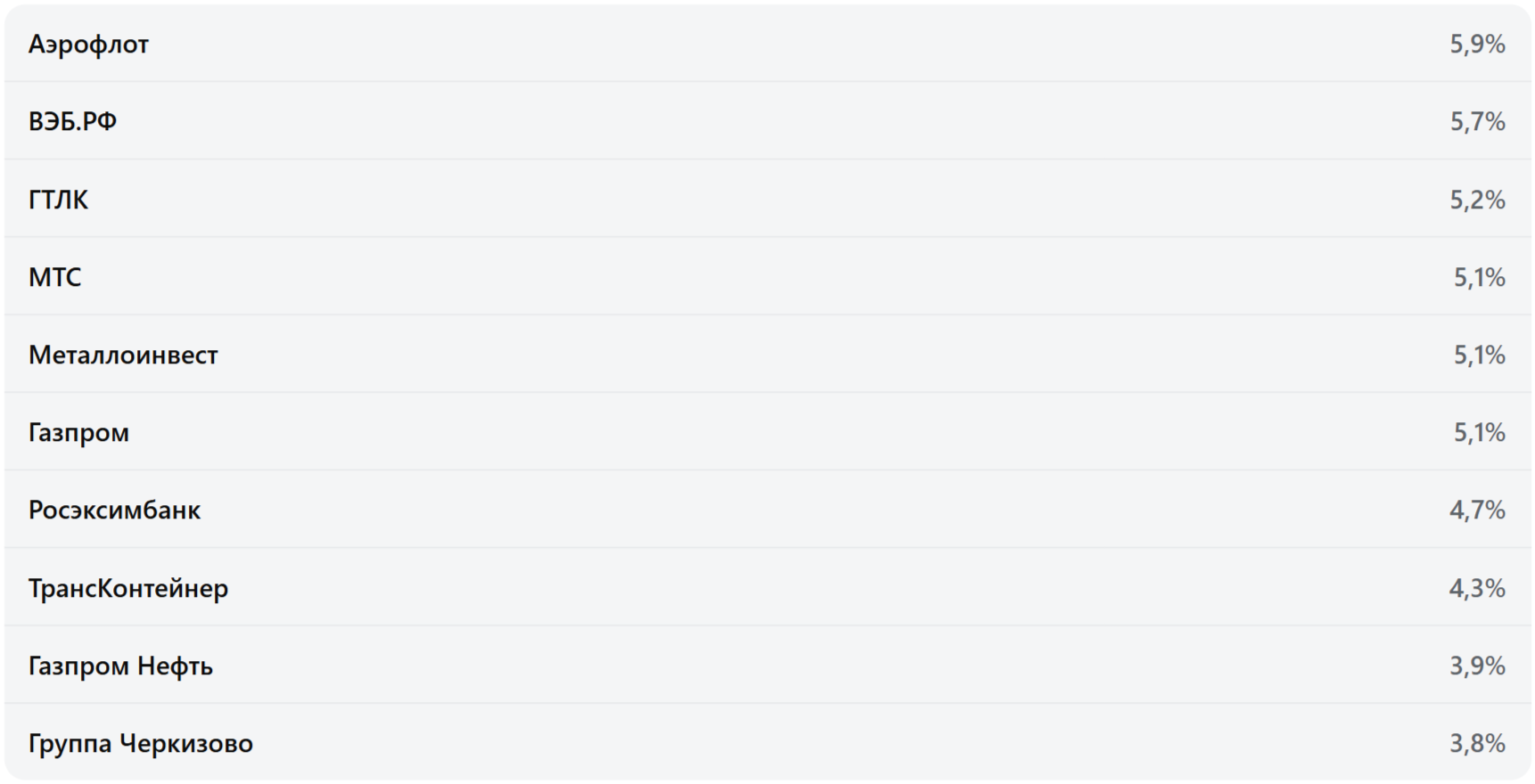Click the 5,2% share of ГТЛК

click(1477, 200)
